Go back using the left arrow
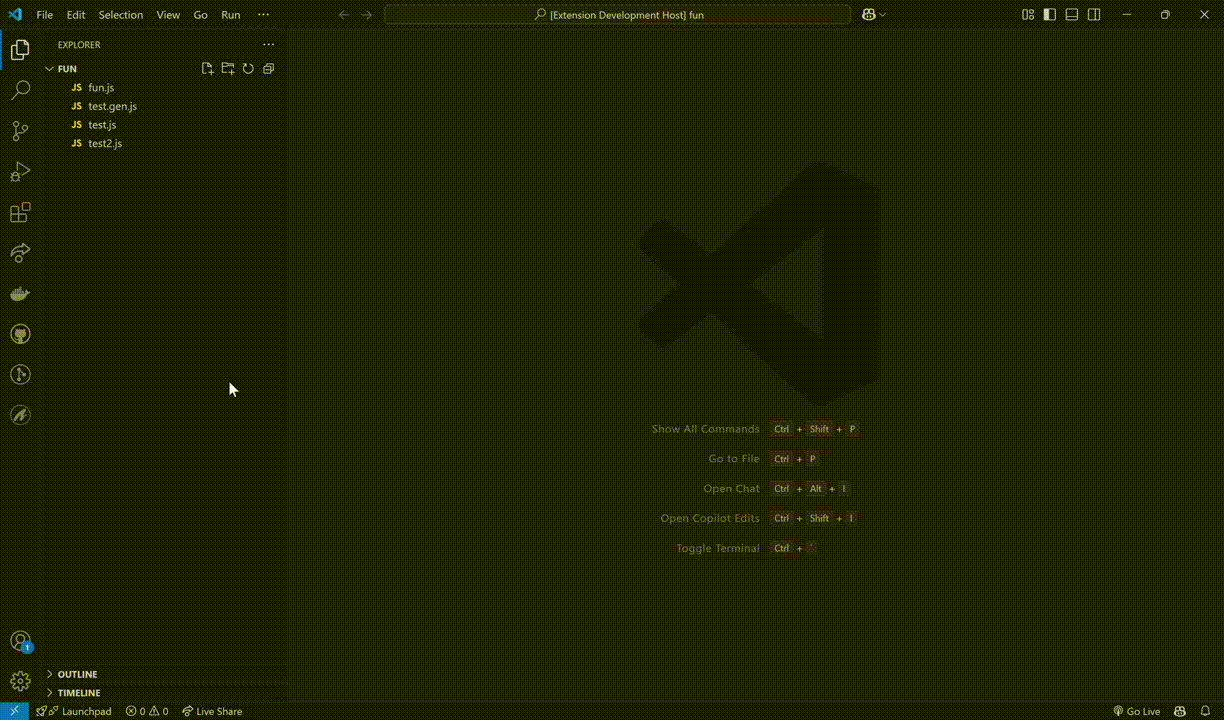 (344, 15)
